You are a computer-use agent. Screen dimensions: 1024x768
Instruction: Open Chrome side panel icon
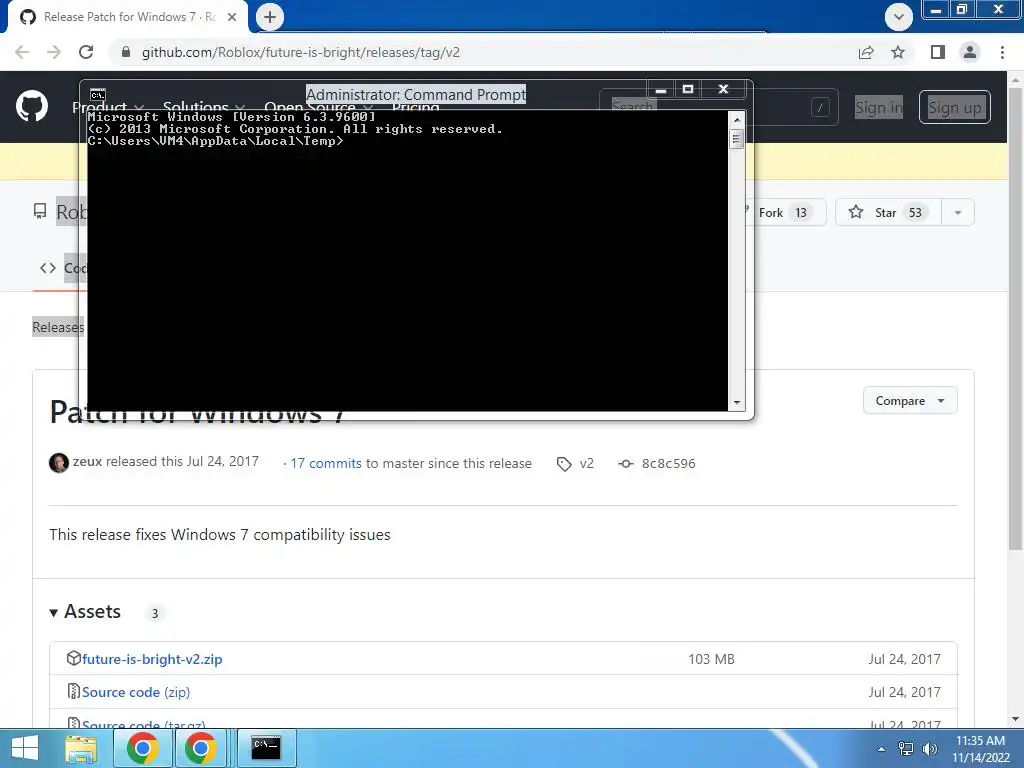point(938,52)
